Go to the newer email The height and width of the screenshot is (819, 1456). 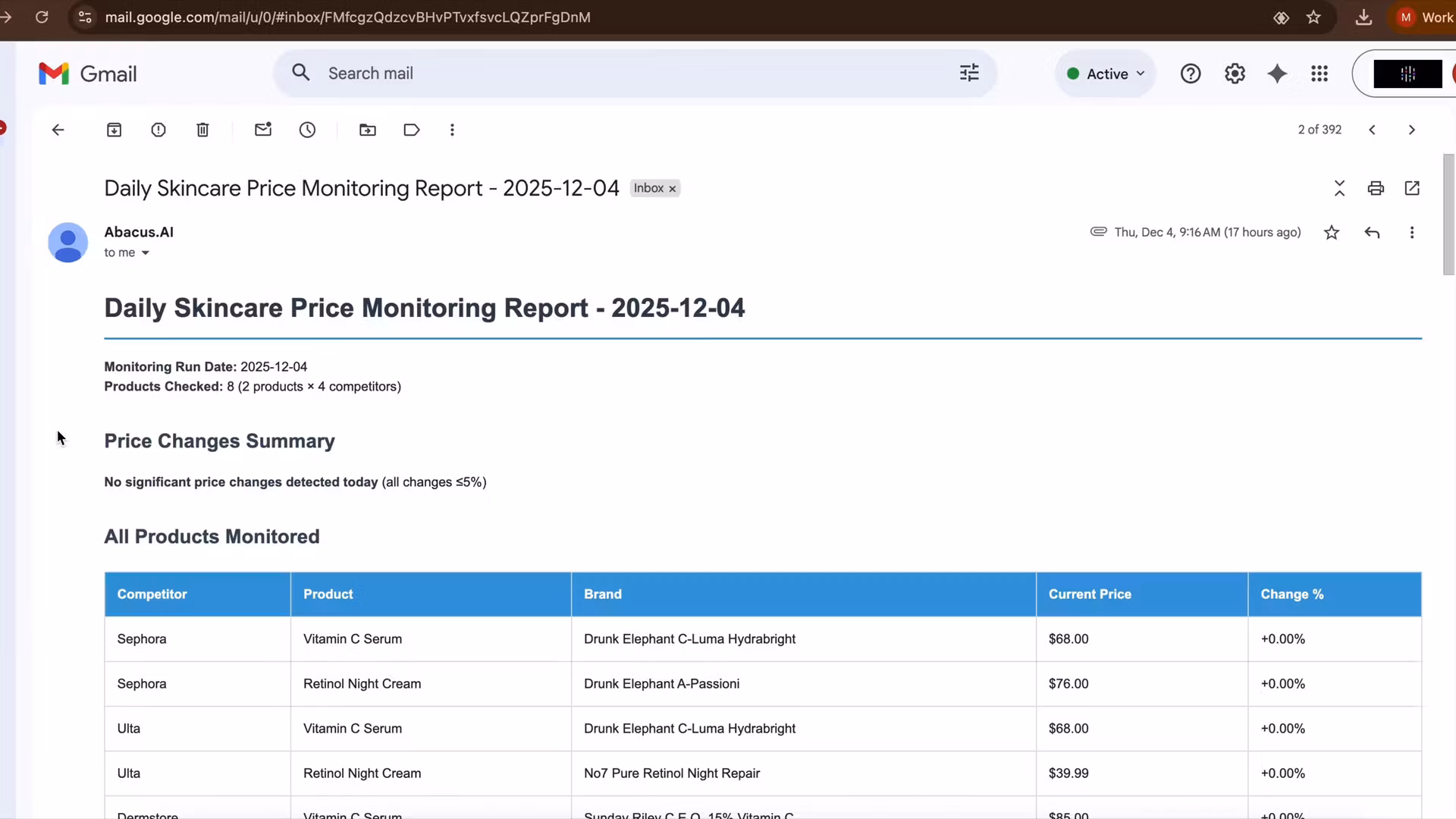tap(1372, 130)
